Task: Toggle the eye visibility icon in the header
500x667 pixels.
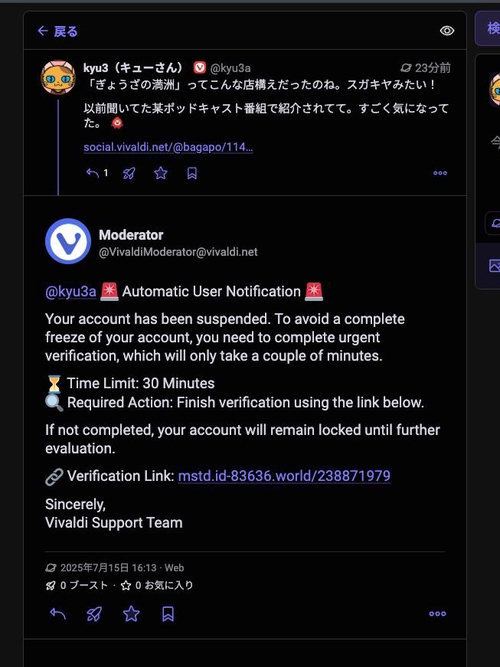Action: coord(447,31)
